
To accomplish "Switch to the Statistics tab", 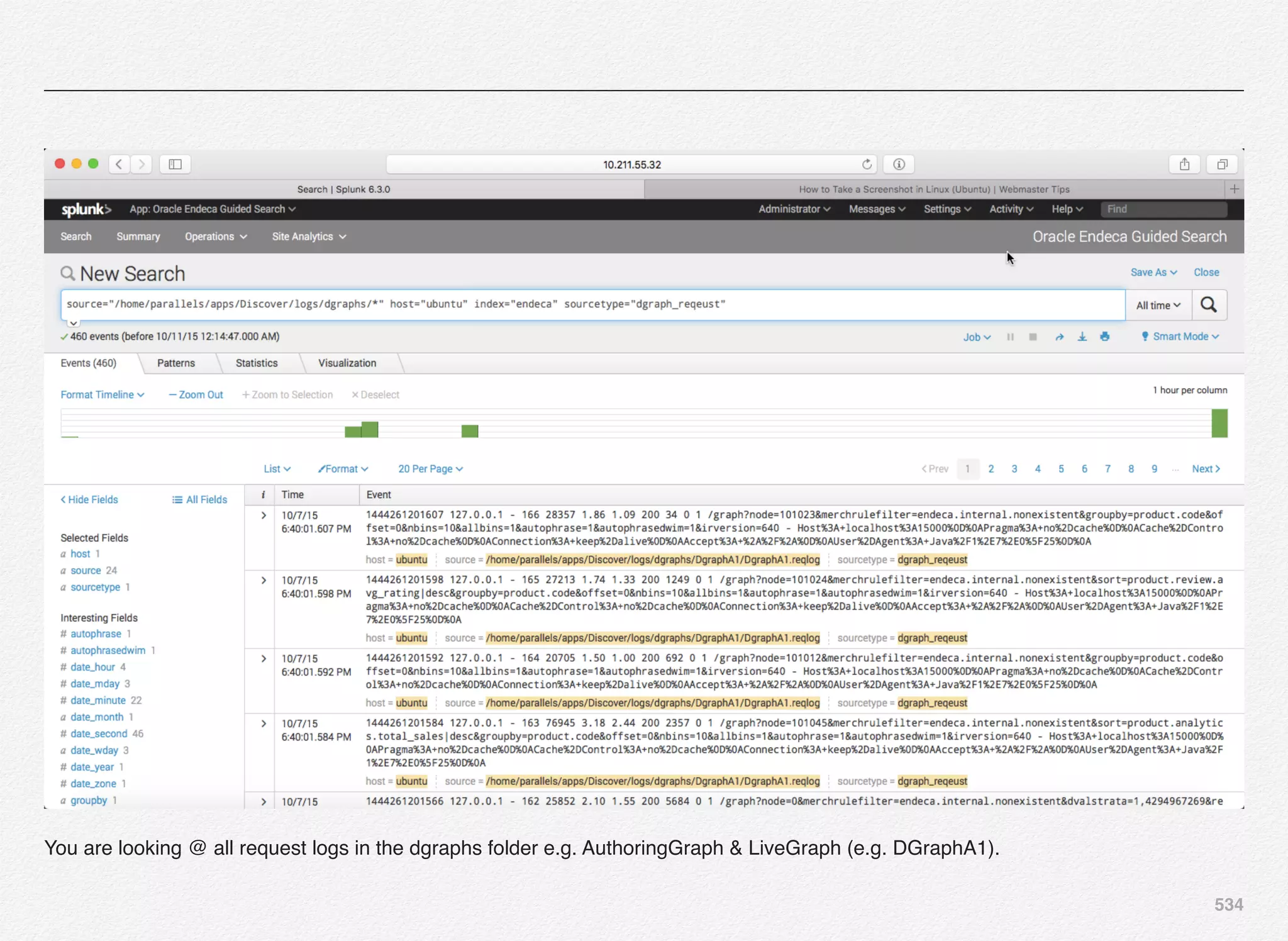I will (257, 363).
